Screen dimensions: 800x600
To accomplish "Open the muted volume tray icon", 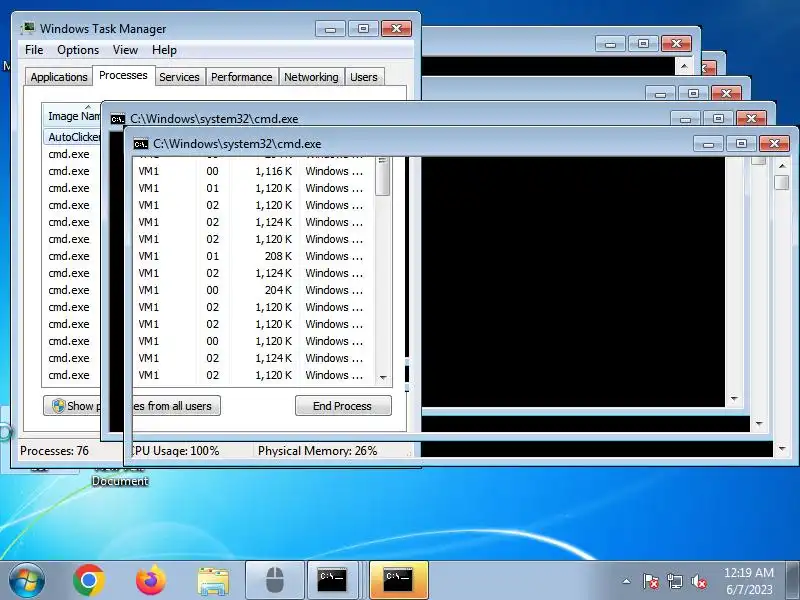I will click(699, 581).
